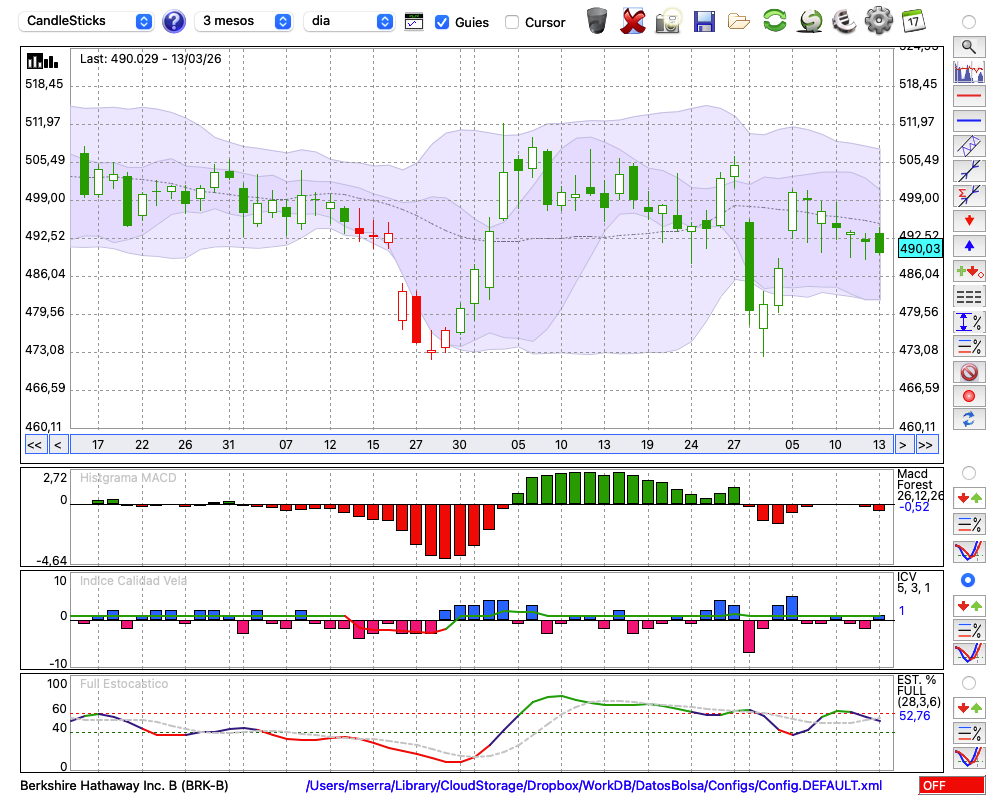Enable the Cursor checkbox
Viewport: 1000px width, 800px height.
click(x=512, y=22)
